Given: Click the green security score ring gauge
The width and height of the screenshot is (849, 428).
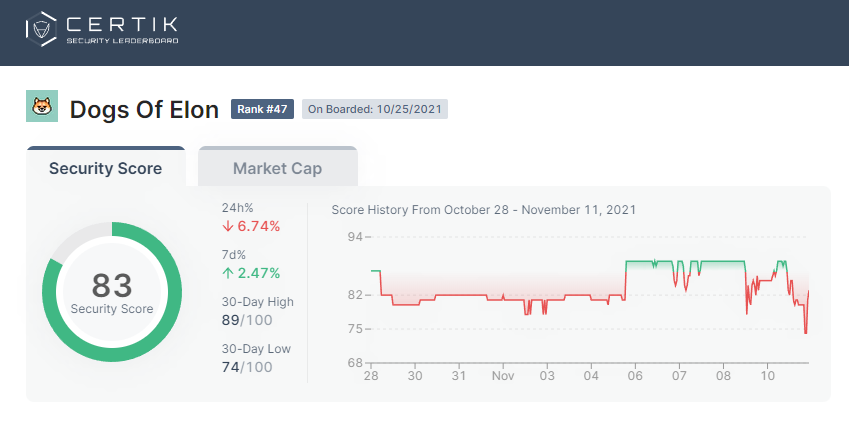Looking at the screenshot, I should click(112, 291).
